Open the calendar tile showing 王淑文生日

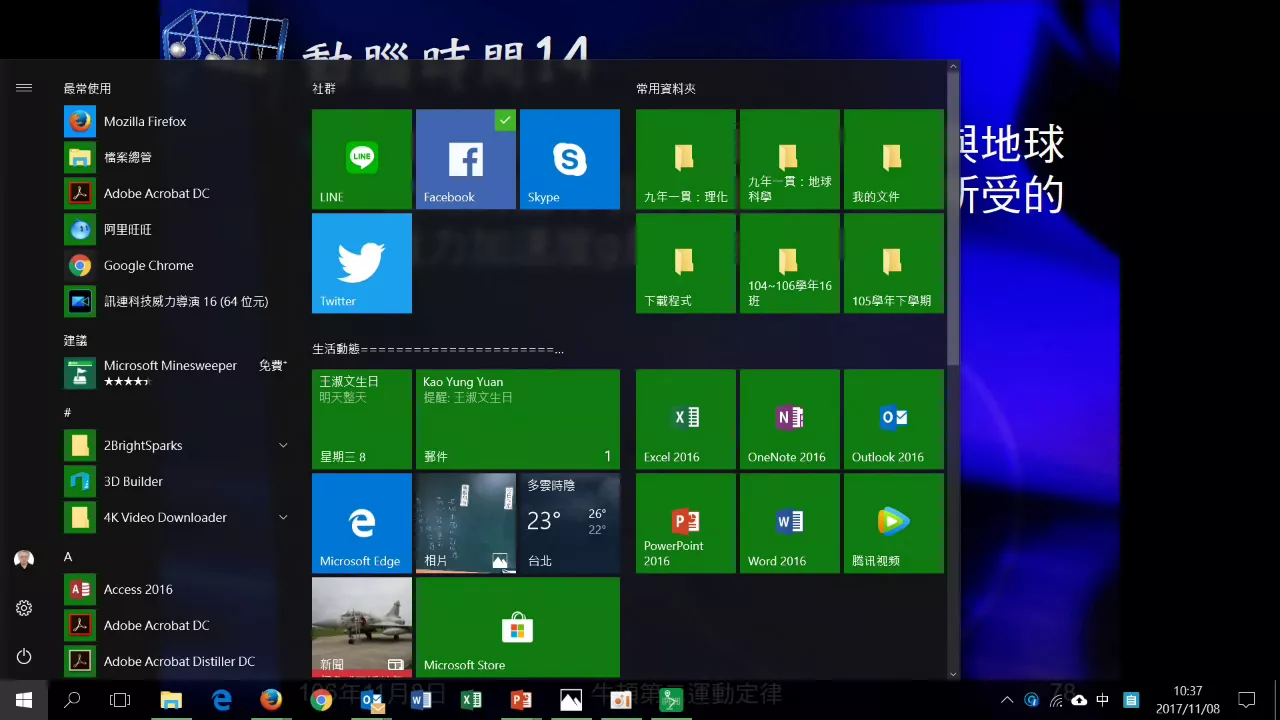[362, 419]
